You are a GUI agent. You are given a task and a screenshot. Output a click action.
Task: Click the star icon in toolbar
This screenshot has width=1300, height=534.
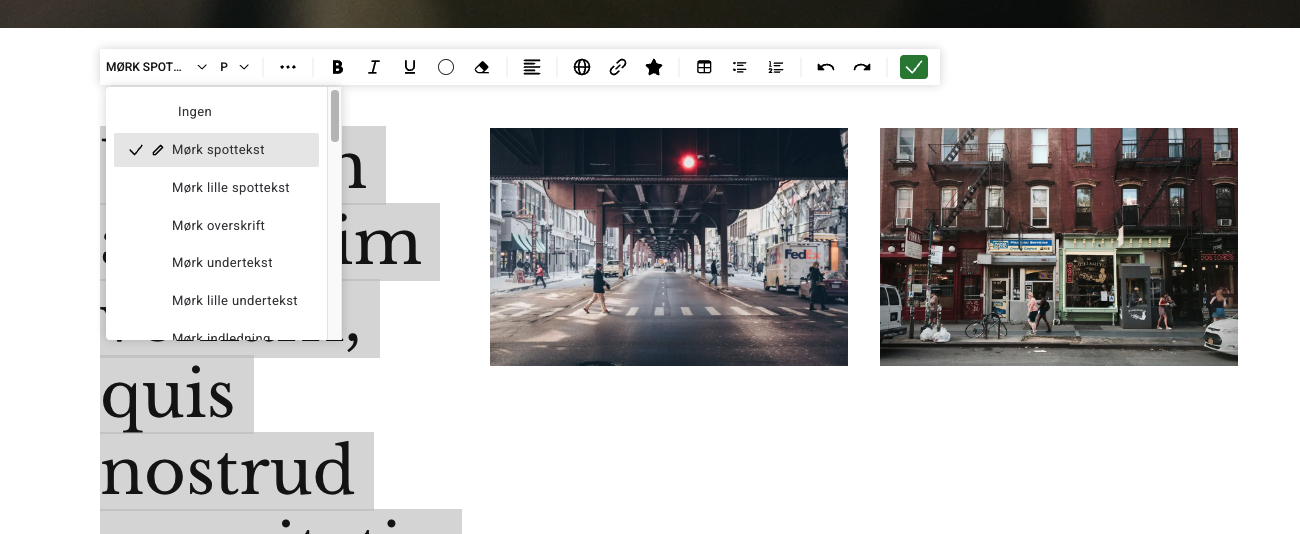tap(654, 67)
